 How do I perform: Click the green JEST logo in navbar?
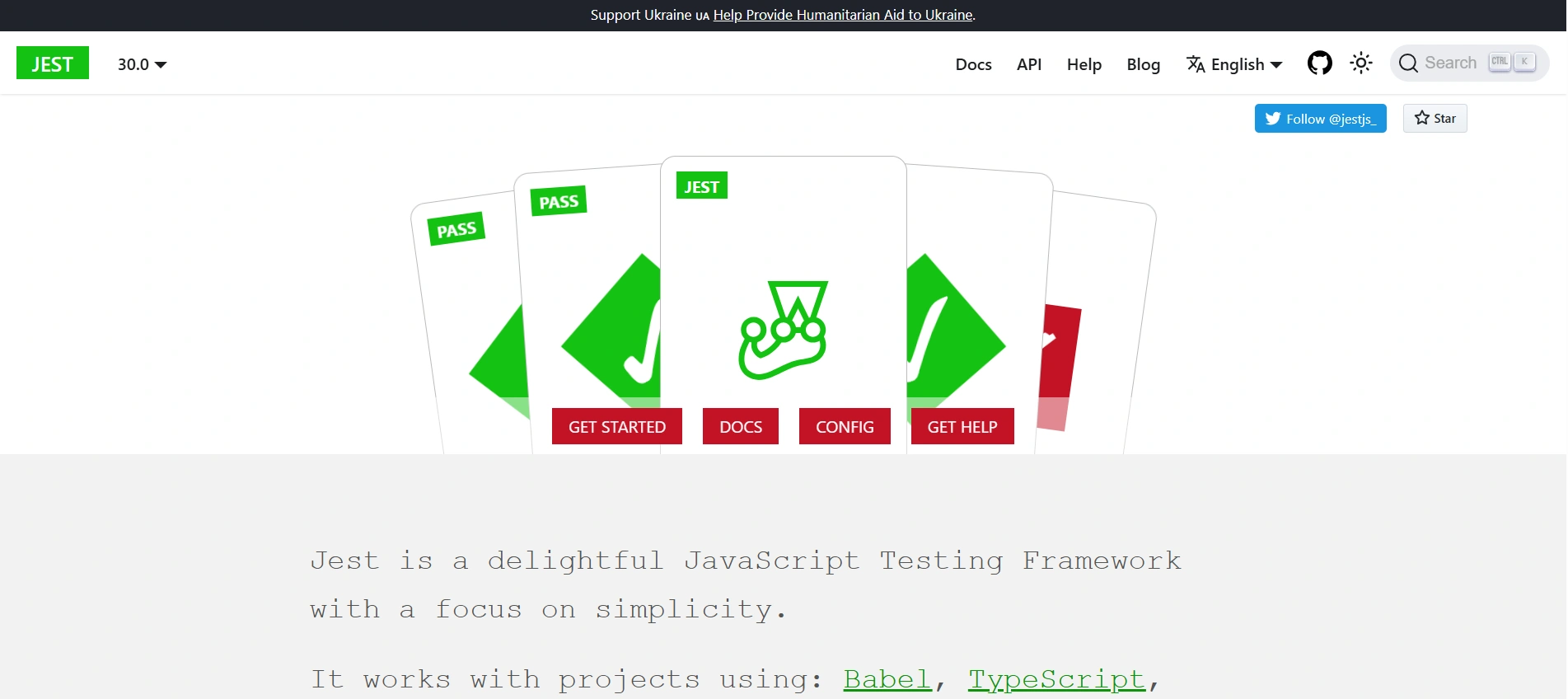[53, 63]
